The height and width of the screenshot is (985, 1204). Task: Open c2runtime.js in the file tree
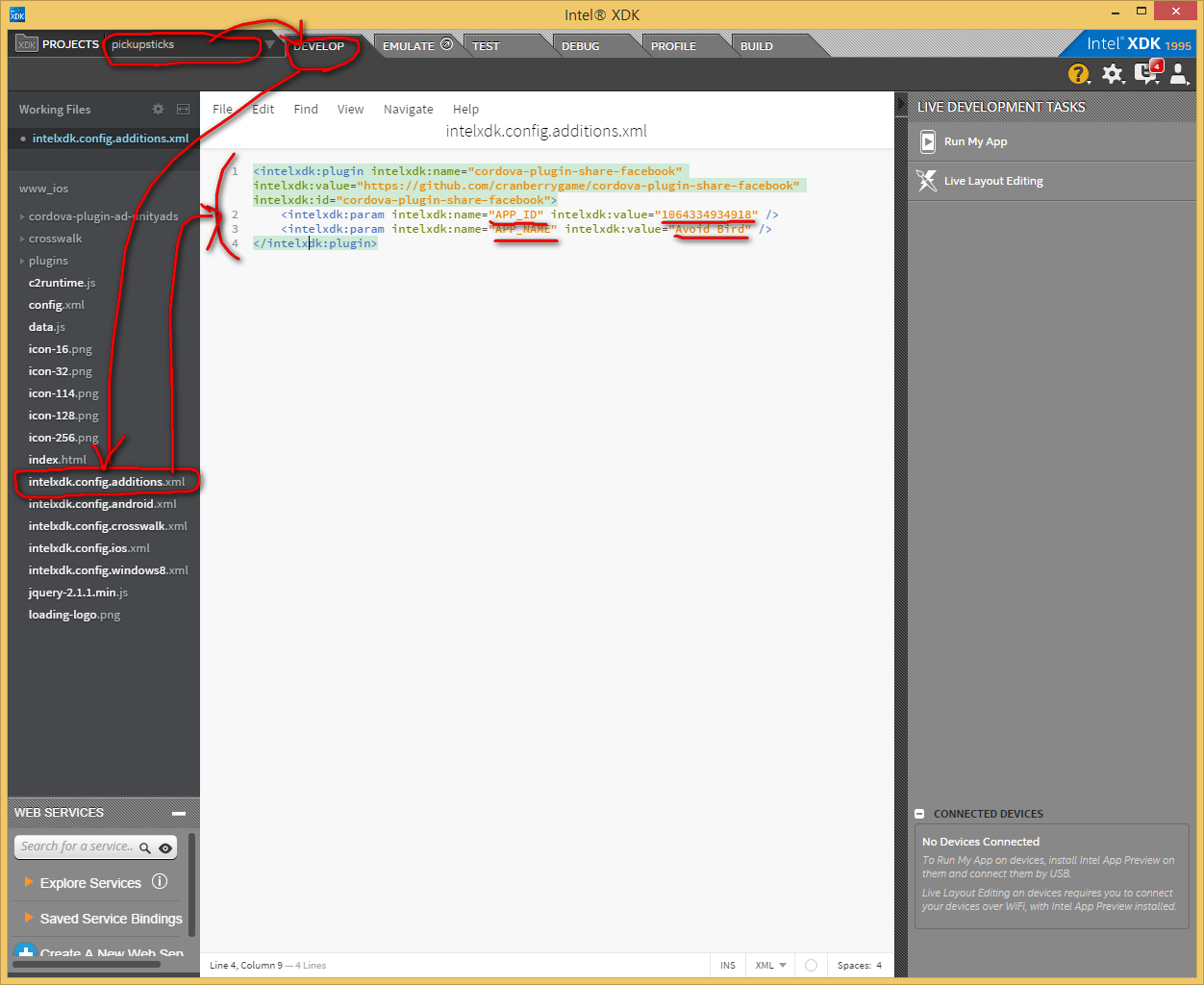[62, 283]
